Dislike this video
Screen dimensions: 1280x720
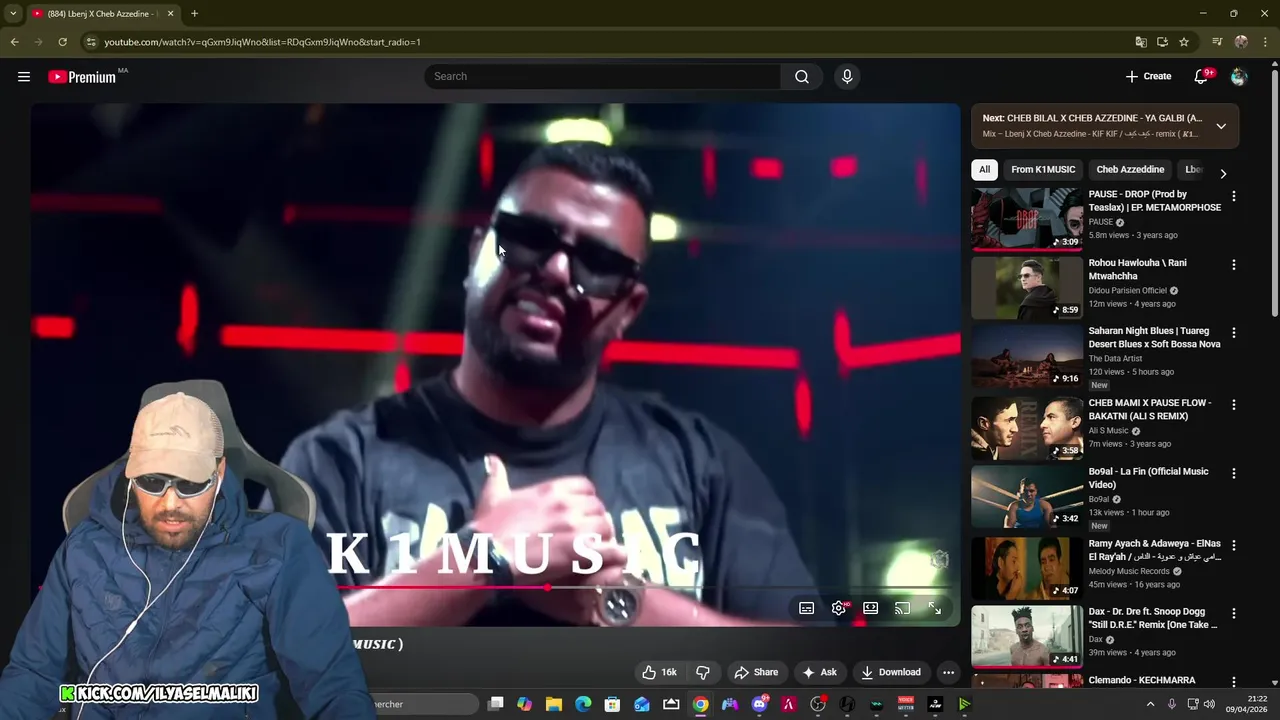(703, 672)
